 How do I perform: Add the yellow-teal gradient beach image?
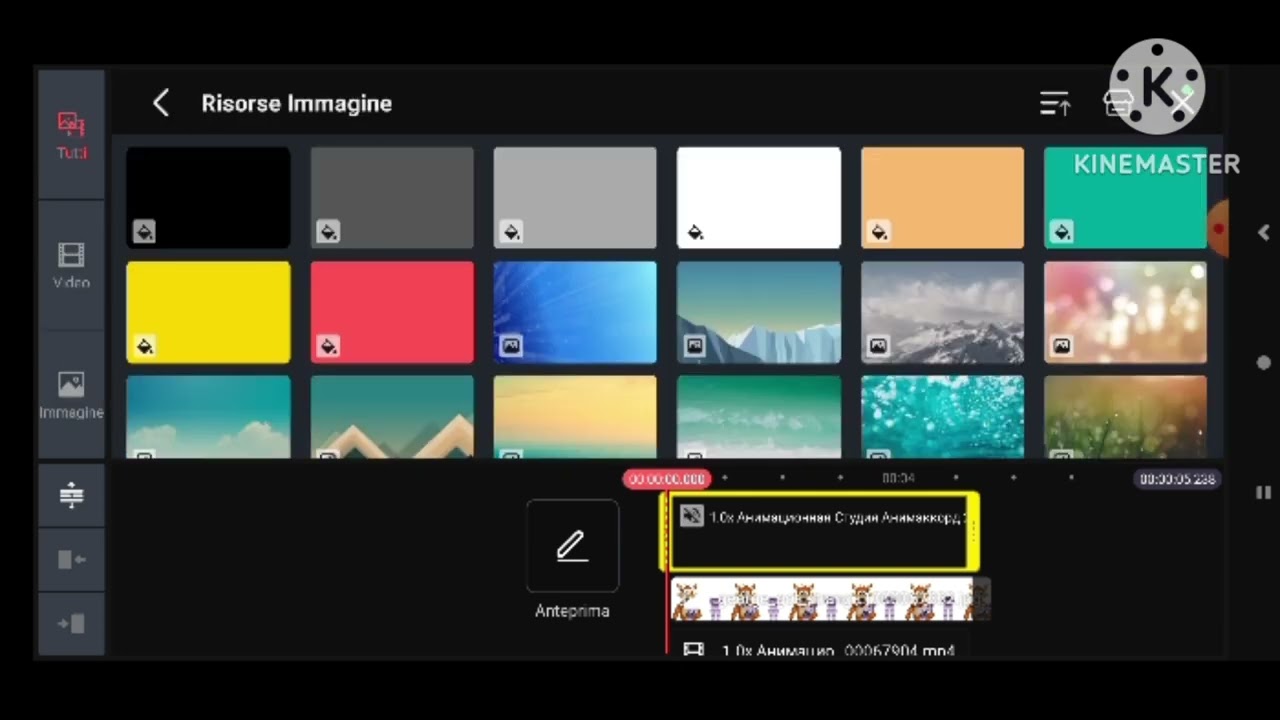[575, 417]
